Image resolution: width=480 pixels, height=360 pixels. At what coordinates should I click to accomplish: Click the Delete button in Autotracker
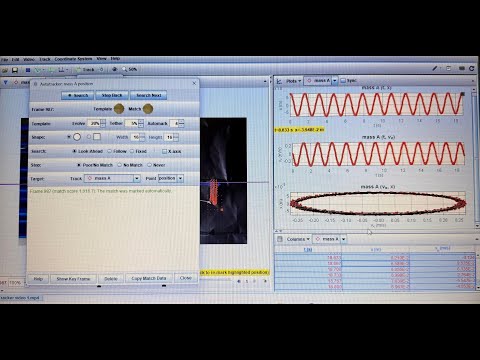[x=111, y=279]
